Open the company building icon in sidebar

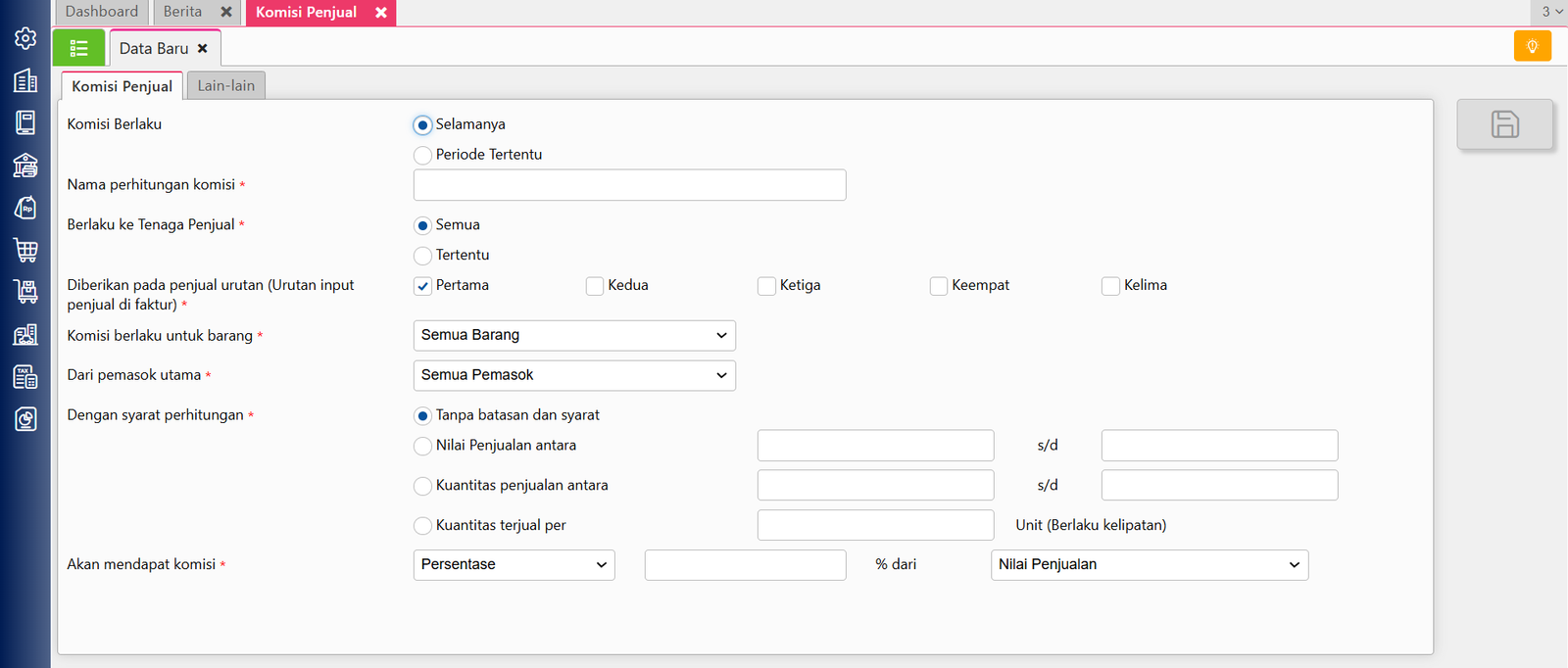pos(25,80)
